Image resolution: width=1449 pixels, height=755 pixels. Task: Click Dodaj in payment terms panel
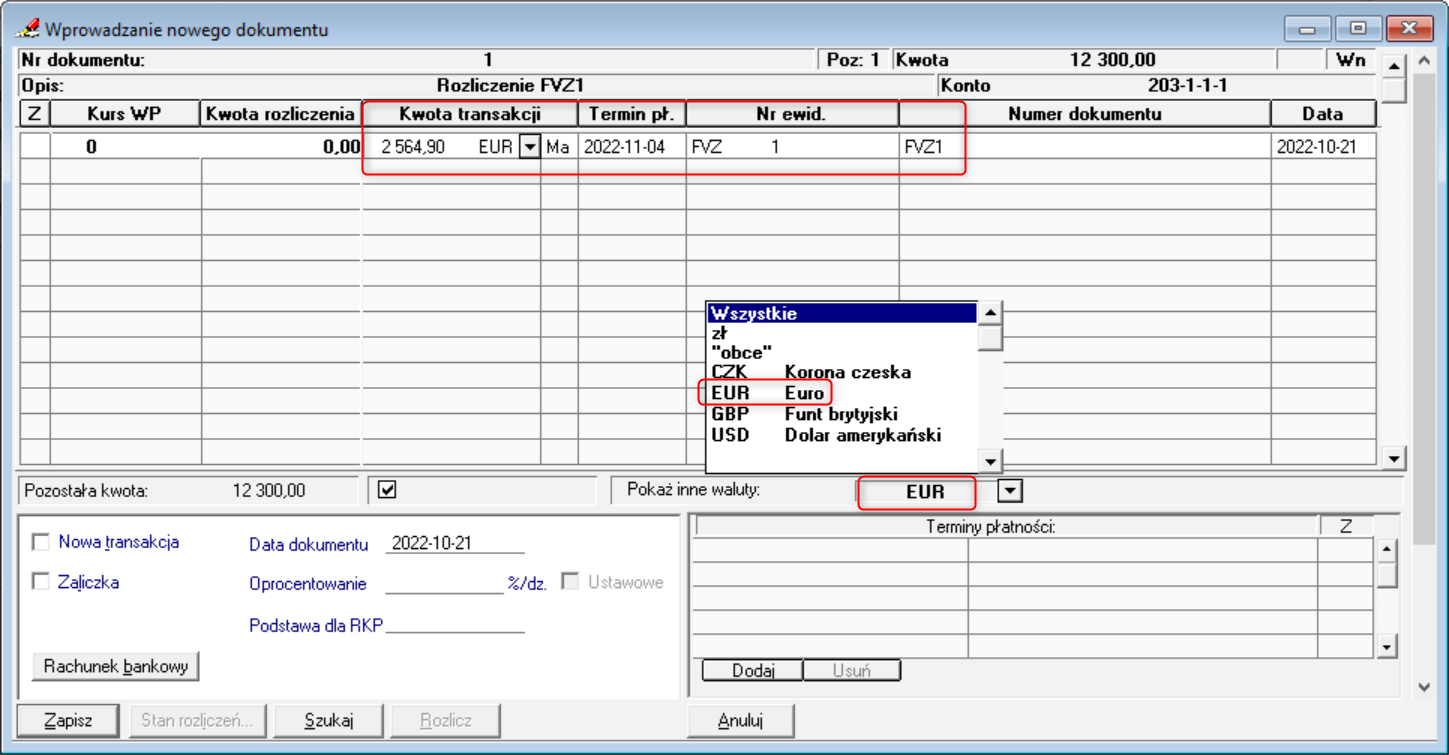753,670
